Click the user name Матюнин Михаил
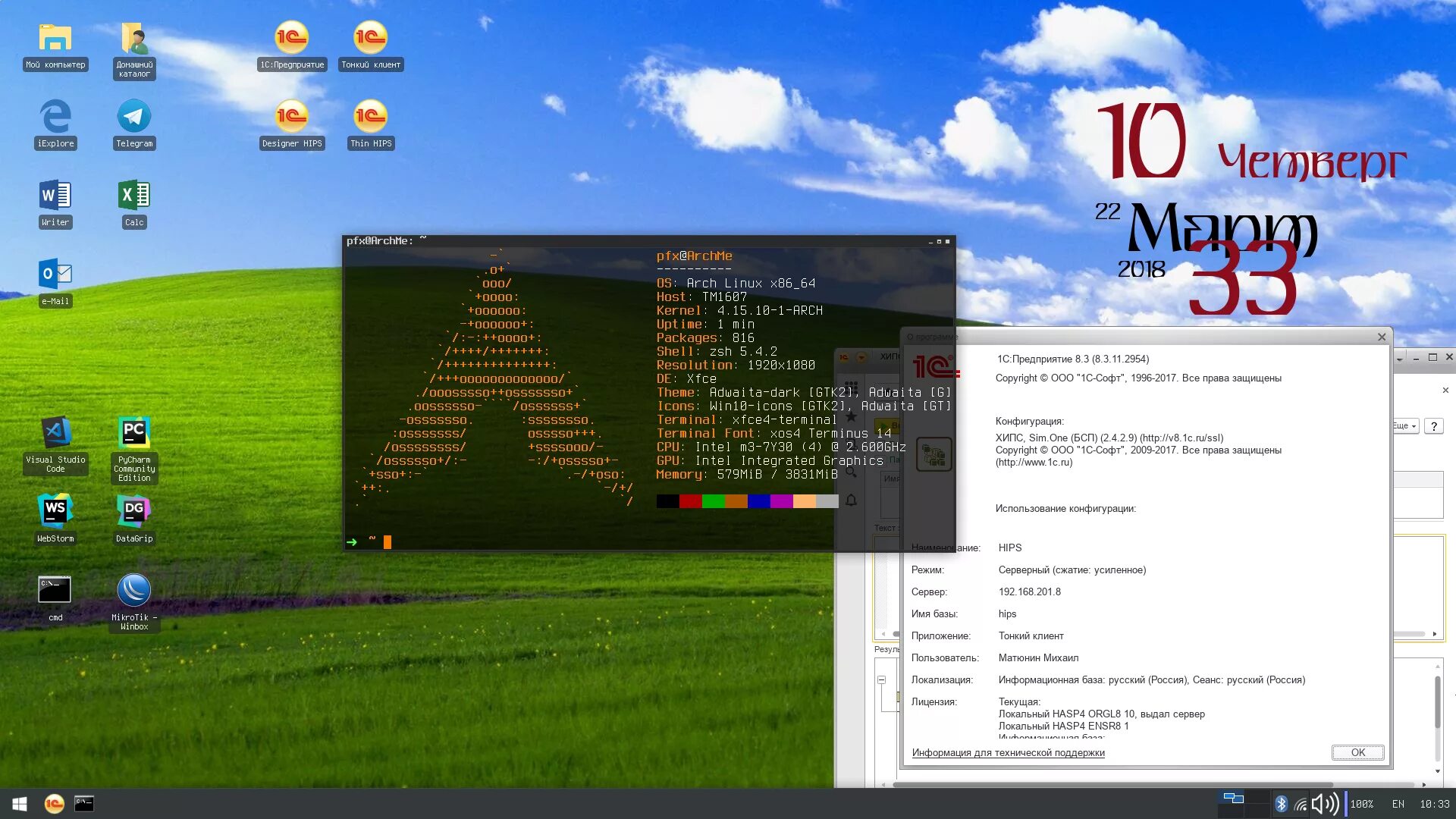The width and height of the screenshot is (1456, 819). [x=1038, y=658]
